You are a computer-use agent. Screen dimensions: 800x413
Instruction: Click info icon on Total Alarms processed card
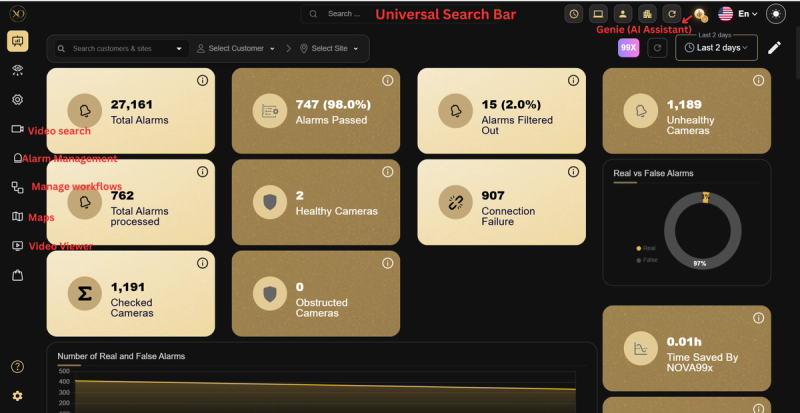click(203, 172)
